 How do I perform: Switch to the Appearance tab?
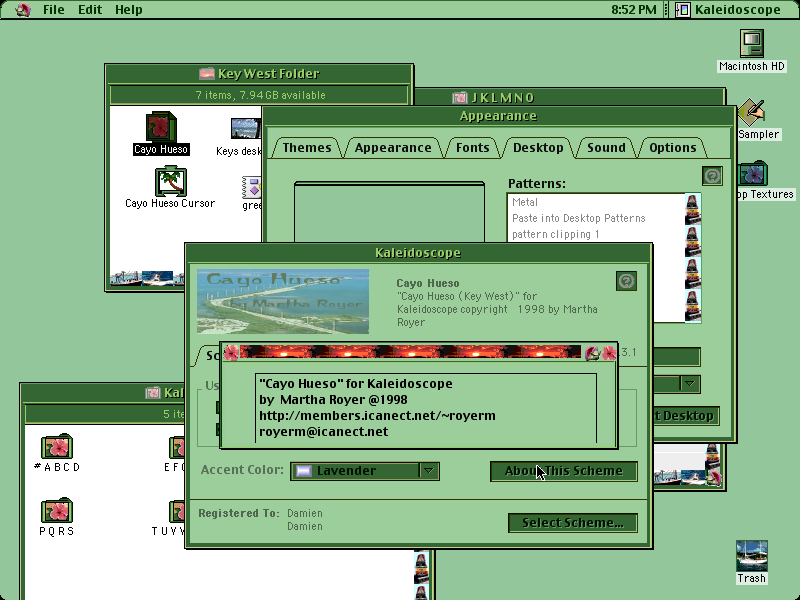click(393, 147)
